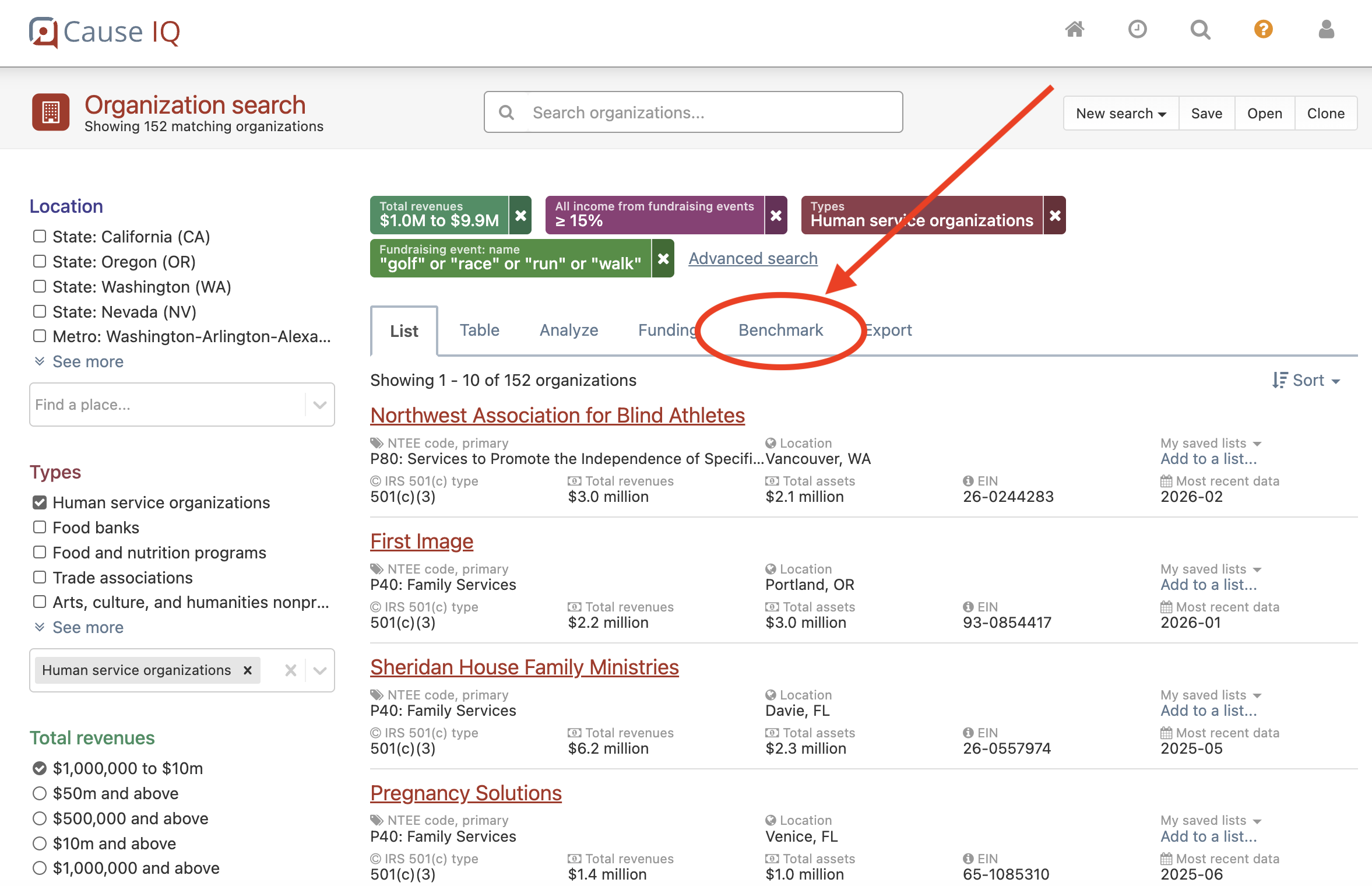This screenshot has width=1372, height=886.
Task: Check State: Washington (WA)
Action: pos(40,286)
